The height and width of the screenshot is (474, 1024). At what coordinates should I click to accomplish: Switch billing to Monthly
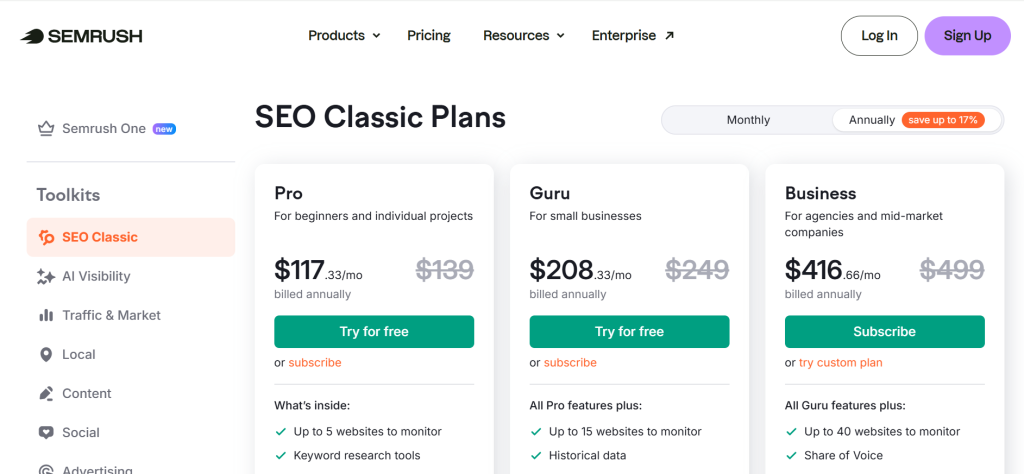pos(748,120)
